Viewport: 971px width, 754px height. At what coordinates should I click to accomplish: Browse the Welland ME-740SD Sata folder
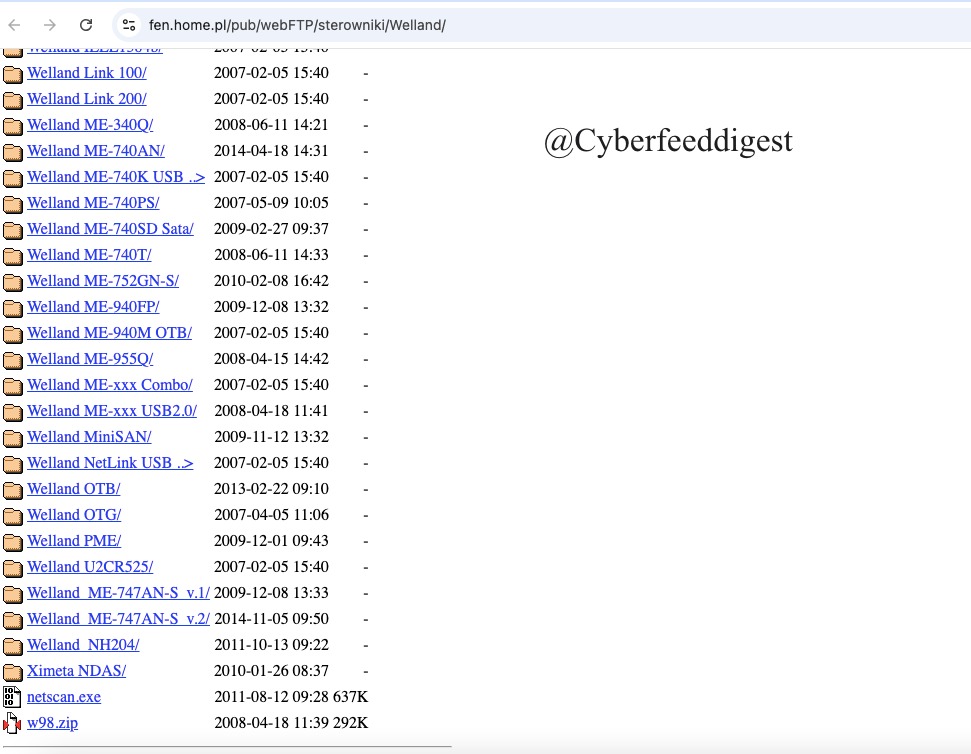click(110, 228)
